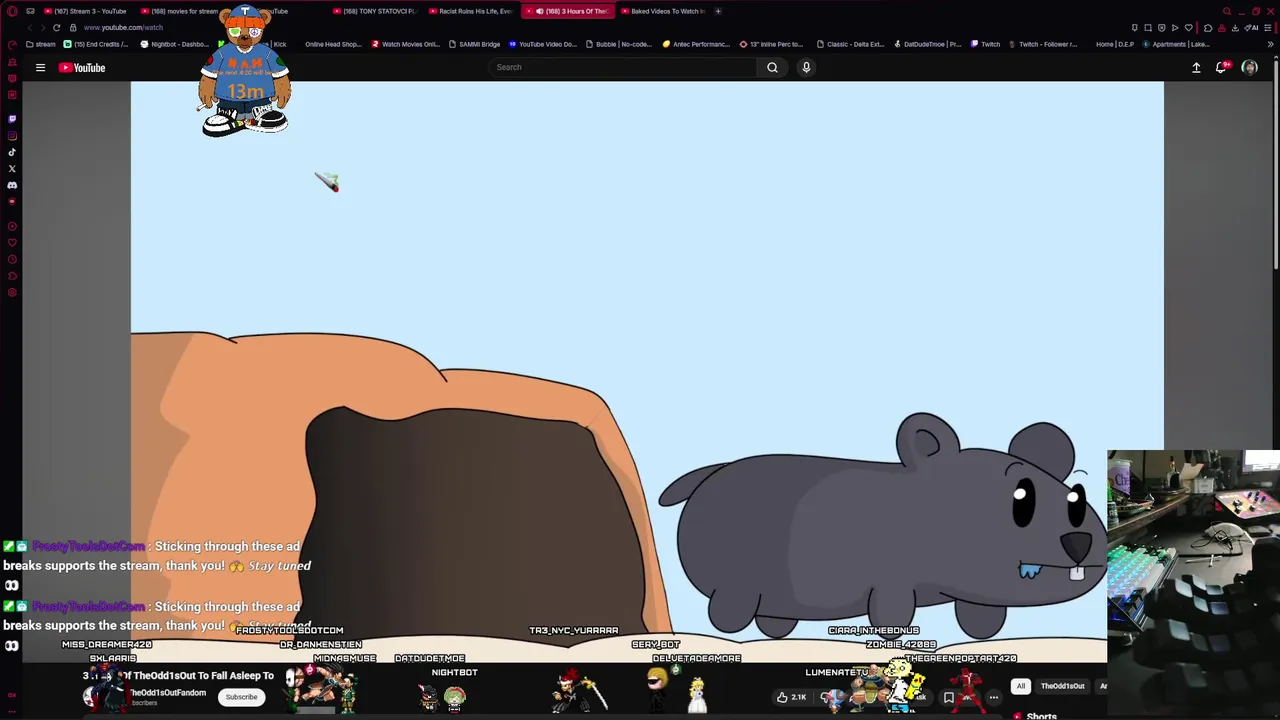Click the play icon in the browser toolbar
Viewport: 1280px width, 720px height.
(x=1175, y=27)
